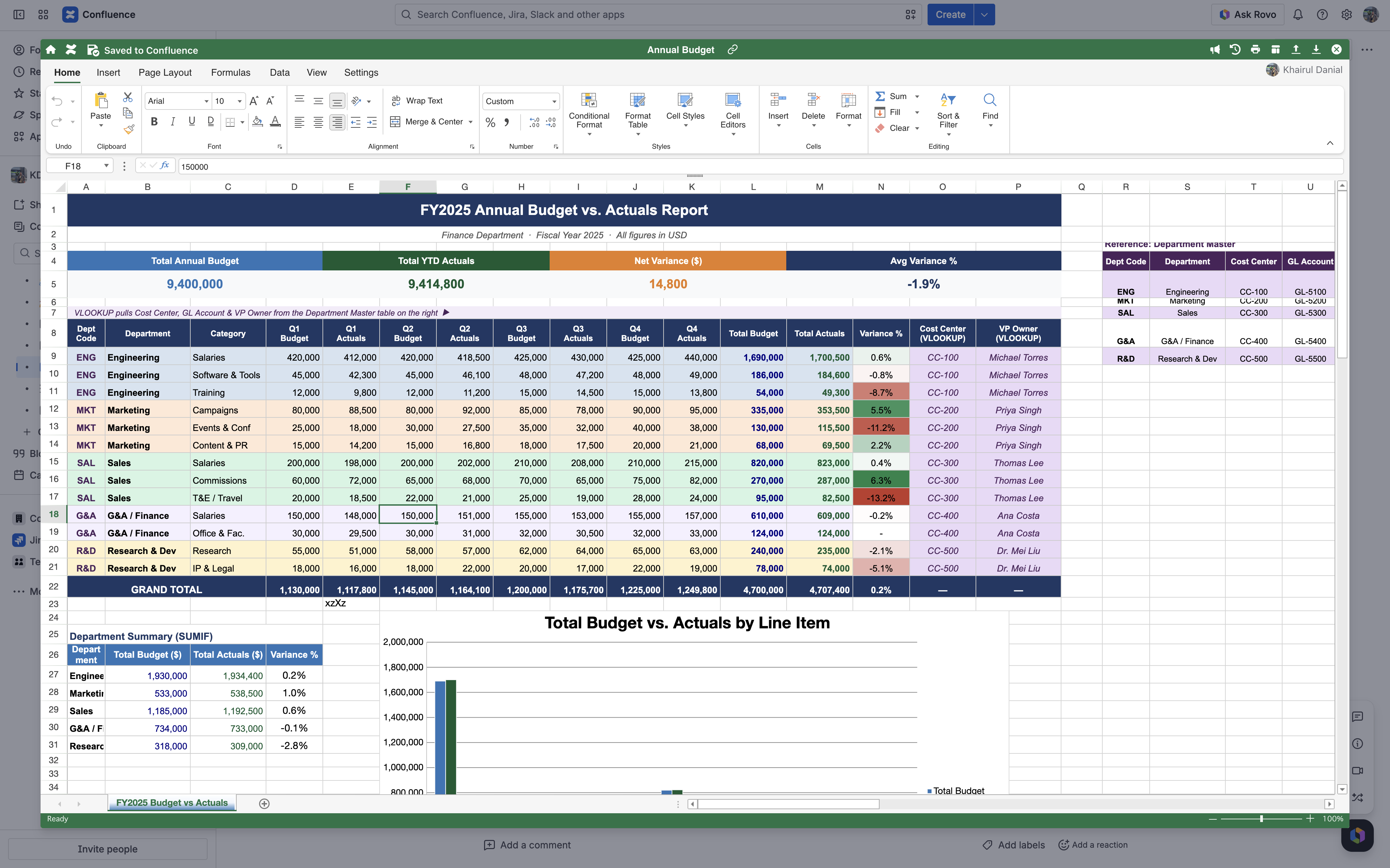Click the formula bar input showing 150000
1390x868 pixels.
tap(760, 167)
